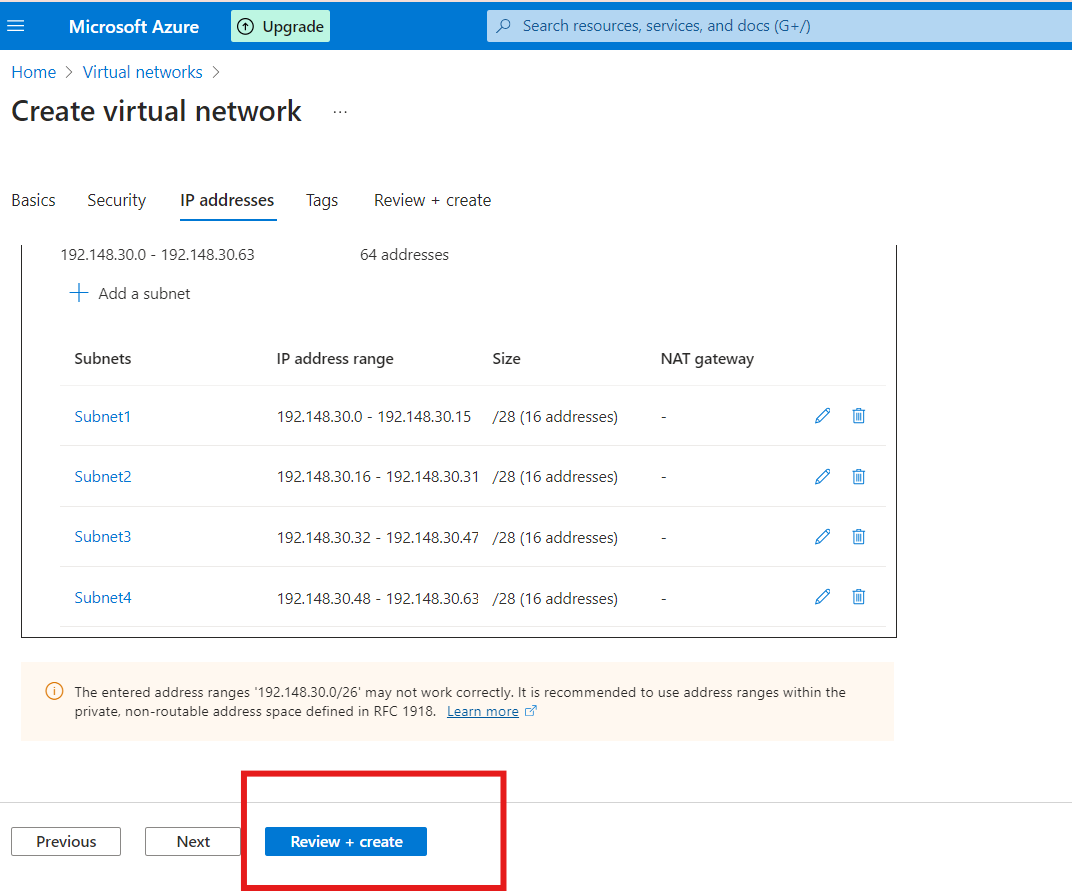Delete Subnet1 with trash icon
The height and width of the screenshot is (892, 1072).
point(859,416)
